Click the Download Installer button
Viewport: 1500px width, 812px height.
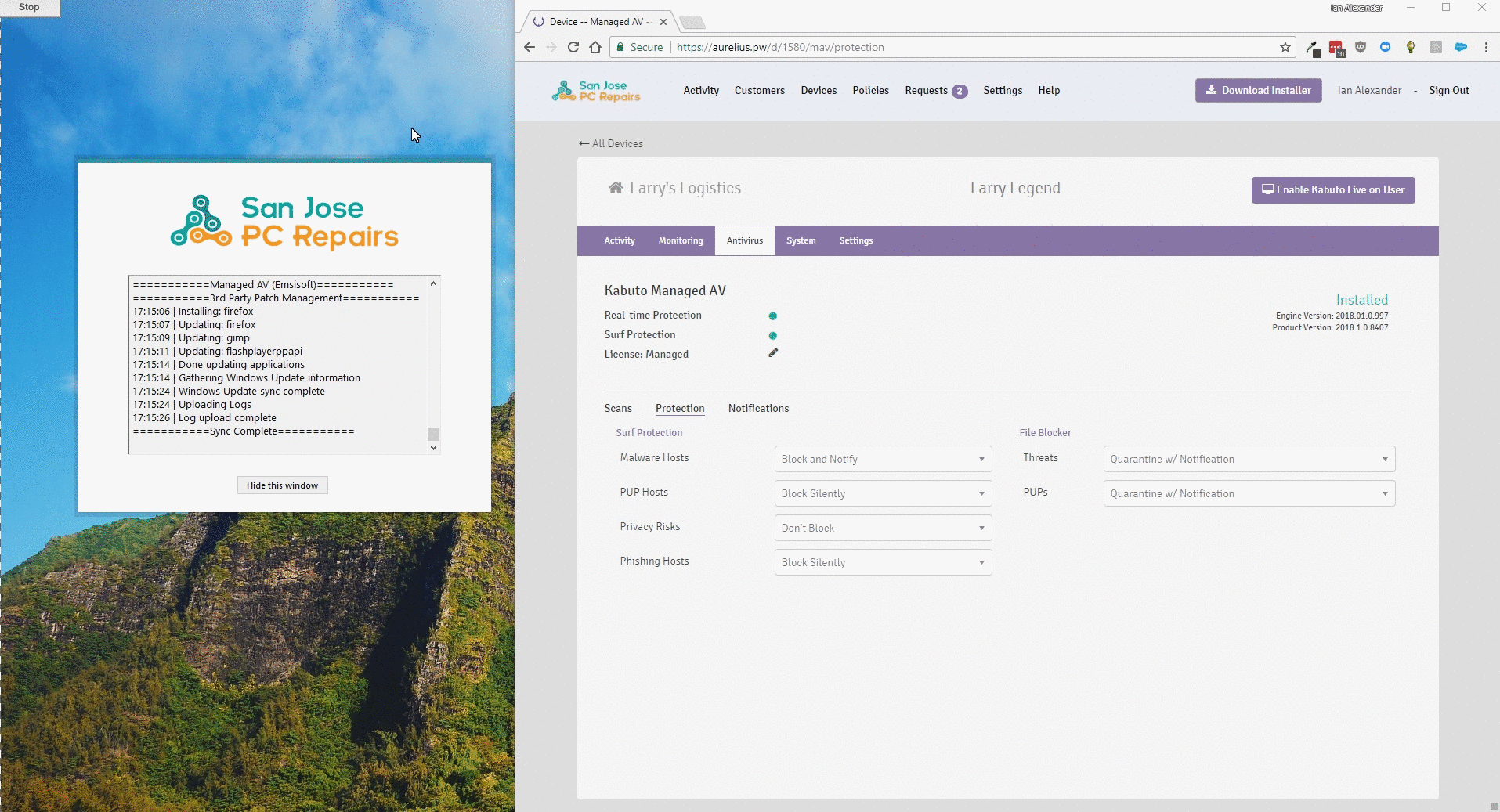(1258, 90)
